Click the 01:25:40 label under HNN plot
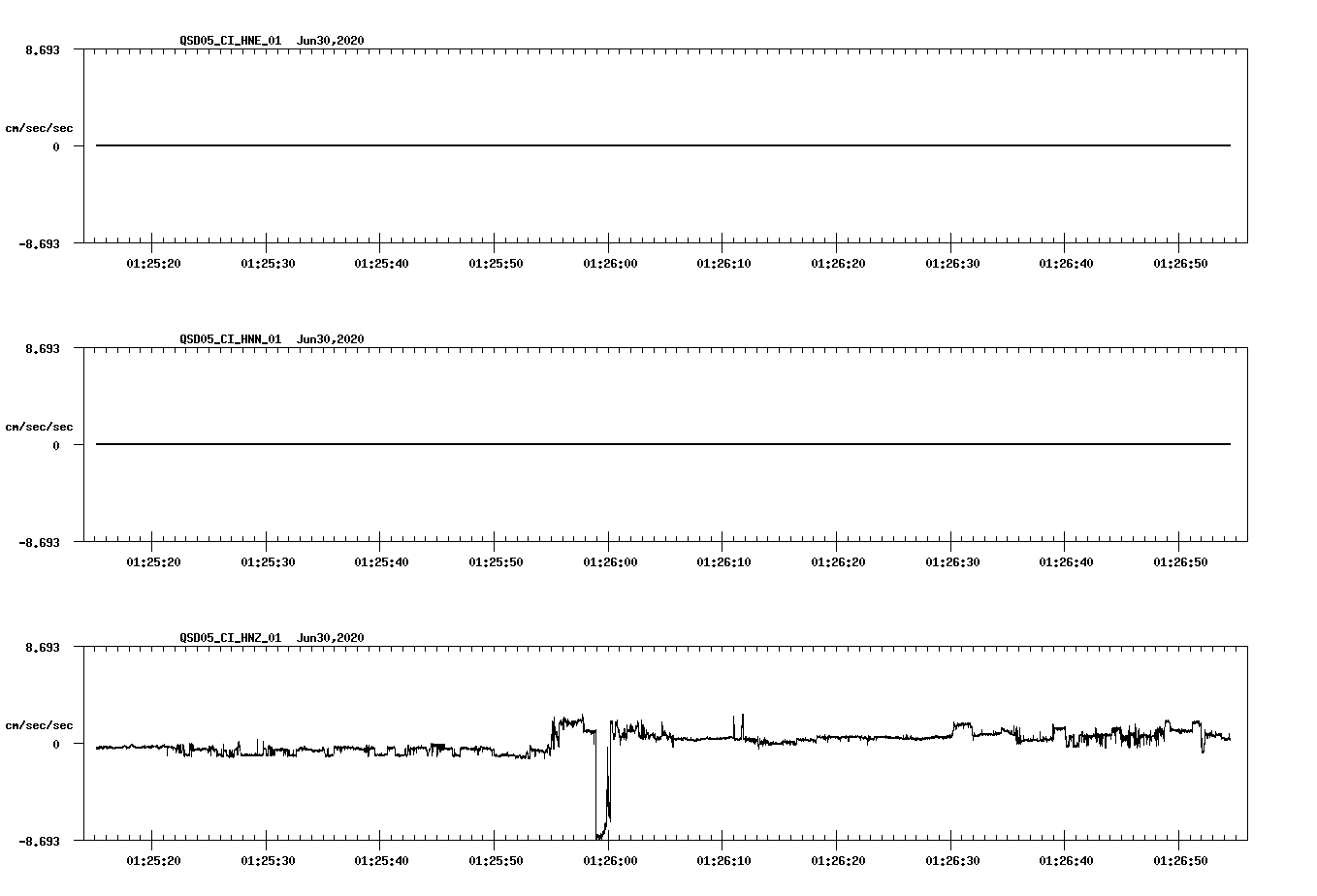This screenshot has height=896, width=1317. 380,561
